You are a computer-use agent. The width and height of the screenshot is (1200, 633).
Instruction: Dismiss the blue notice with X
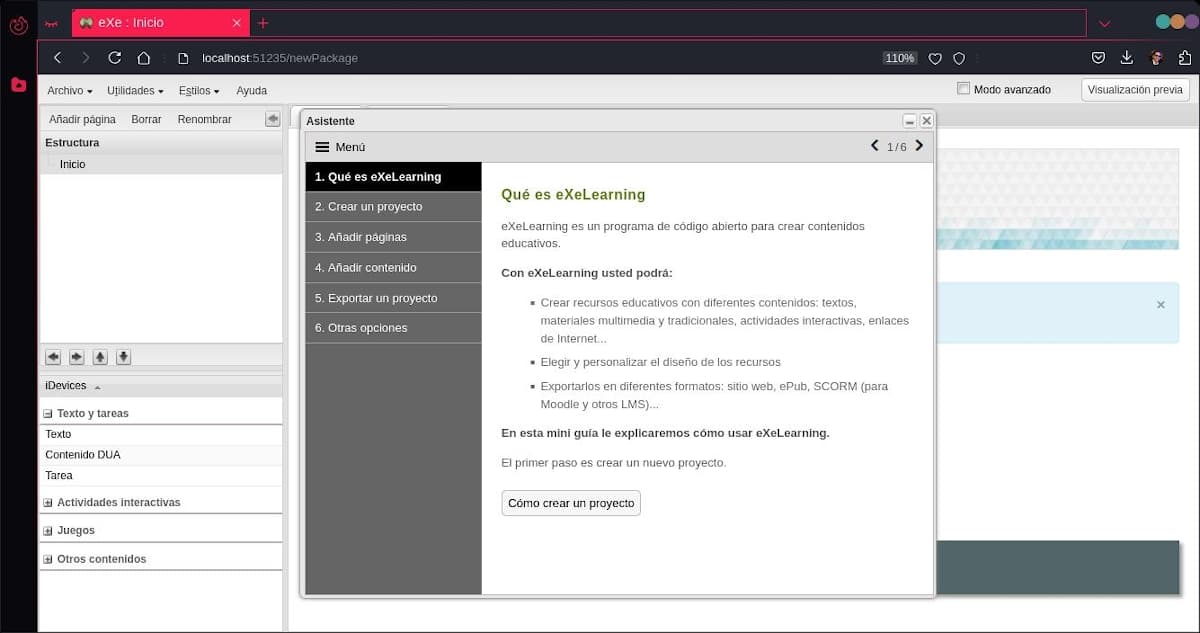point(1160,305)
